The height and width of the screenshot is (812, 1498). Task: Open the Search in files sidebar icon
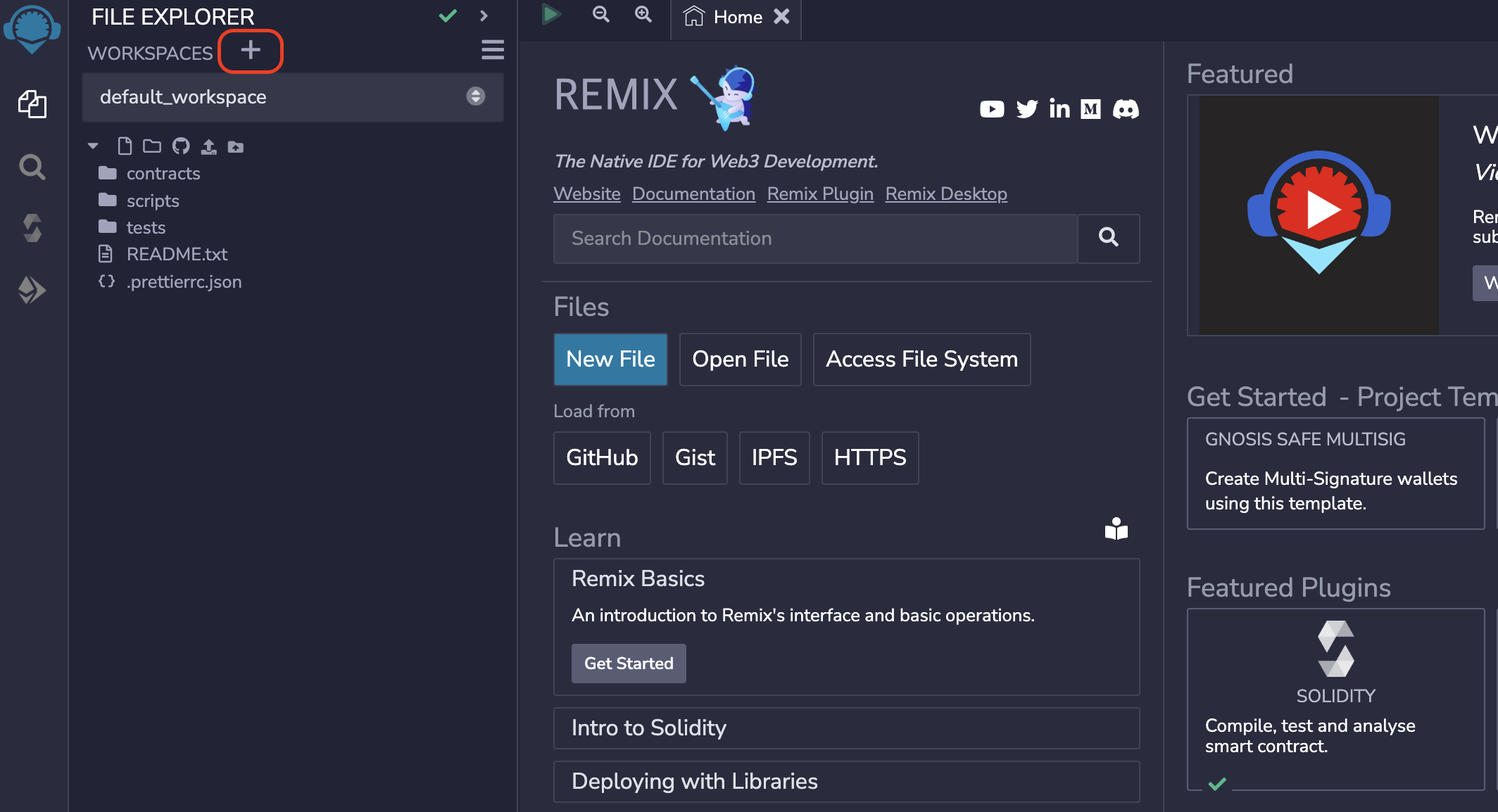[x=32, y=167]
